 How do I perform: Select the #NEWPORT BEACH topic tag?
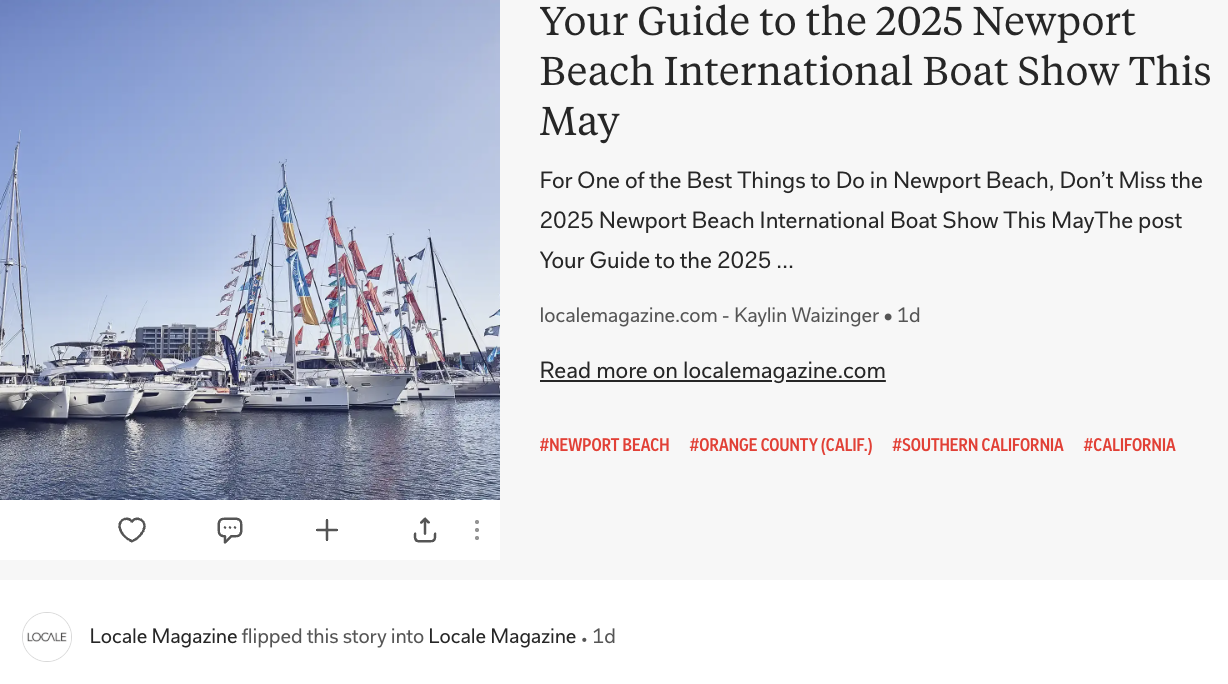pyautogui.click(x=604, y=445)
